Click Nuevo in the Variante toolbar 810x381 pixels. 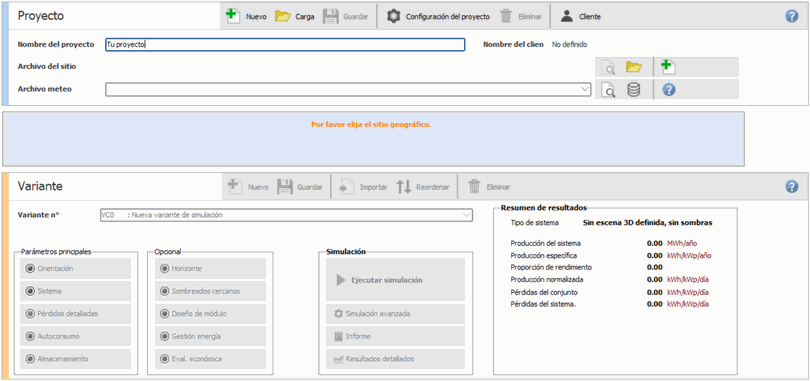(x=248, y=187)
